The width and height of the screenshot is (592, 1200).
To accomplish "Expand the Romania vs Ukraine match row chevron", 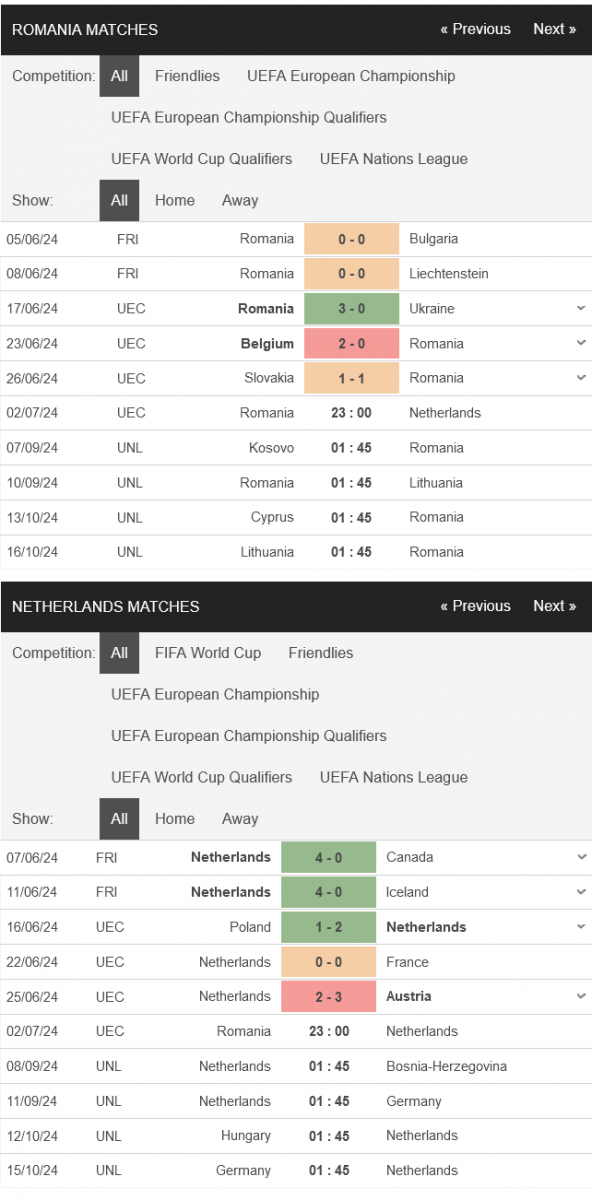I will (x=581, y=309).
